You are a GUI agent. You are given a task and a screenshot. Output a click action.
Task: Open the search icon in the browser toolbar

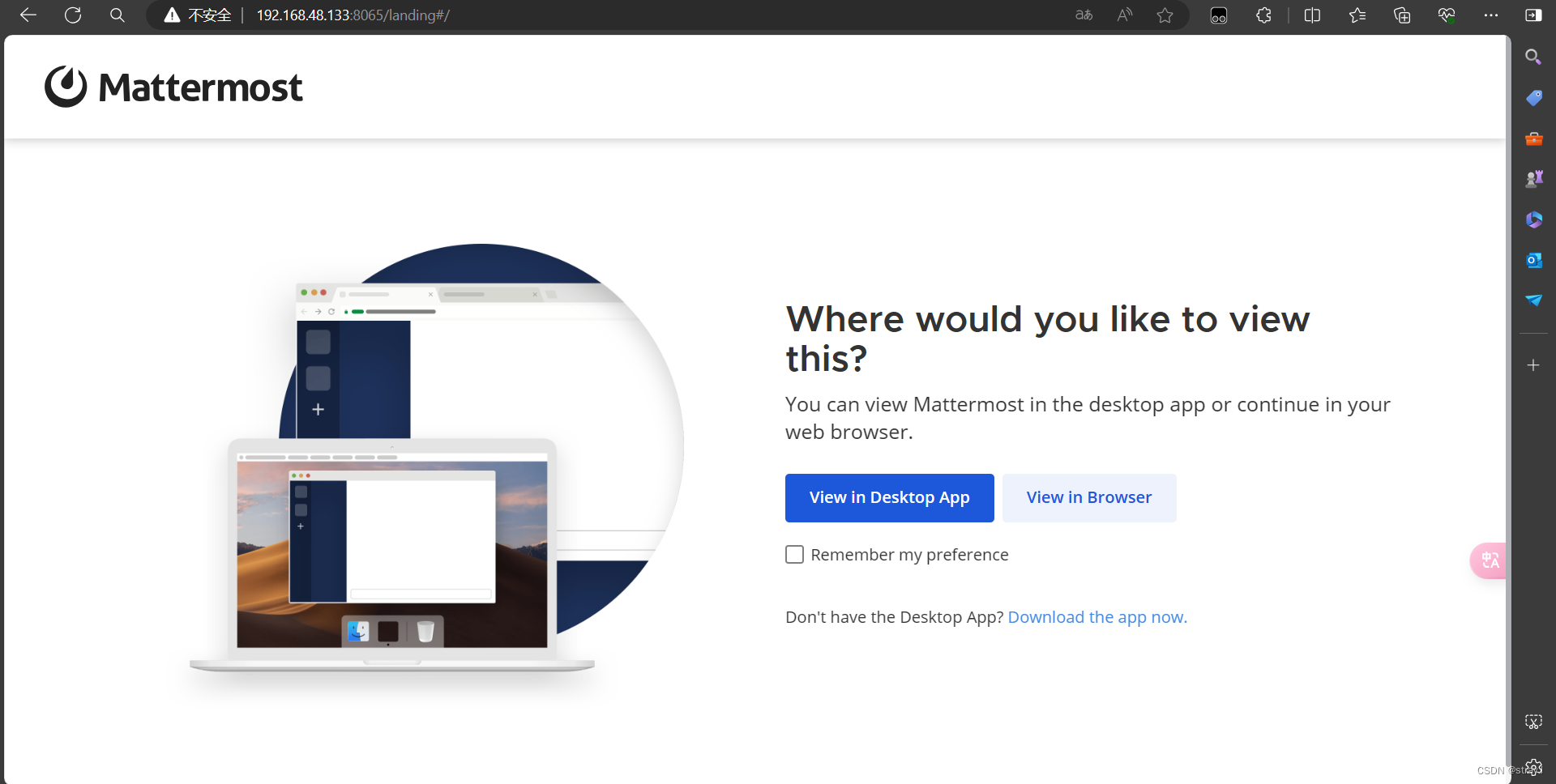118,15
